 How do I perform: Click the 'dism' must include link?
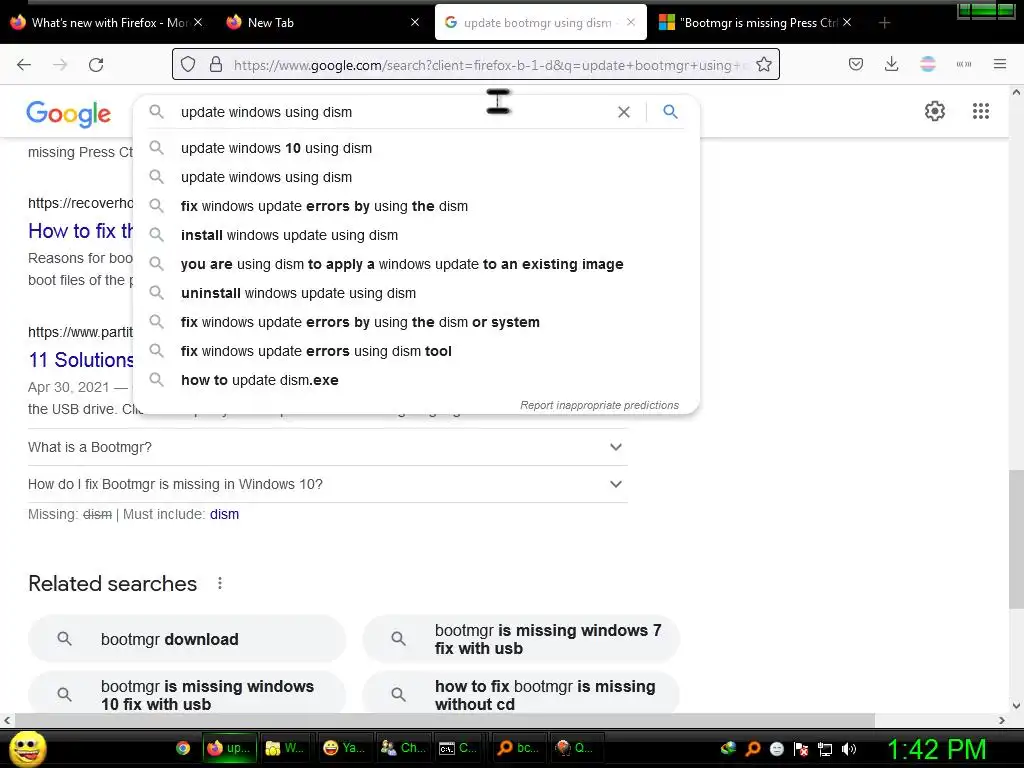[224, 515]
